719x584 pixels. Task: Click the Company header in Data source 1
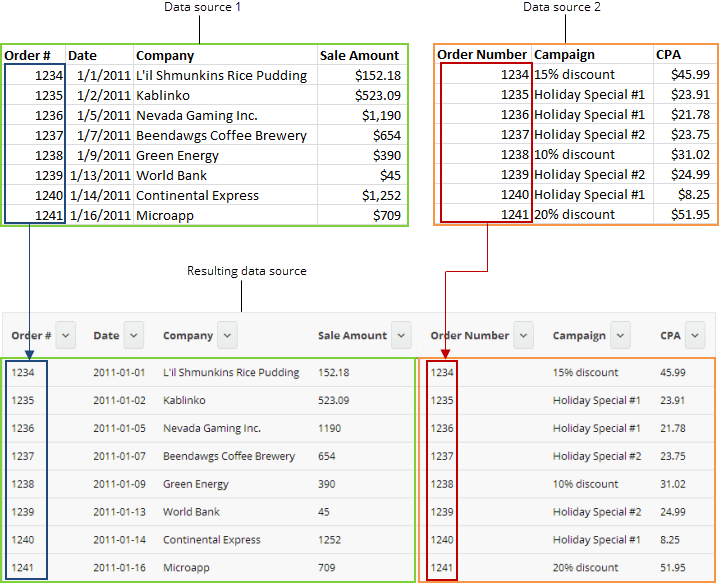pos(165,55)
